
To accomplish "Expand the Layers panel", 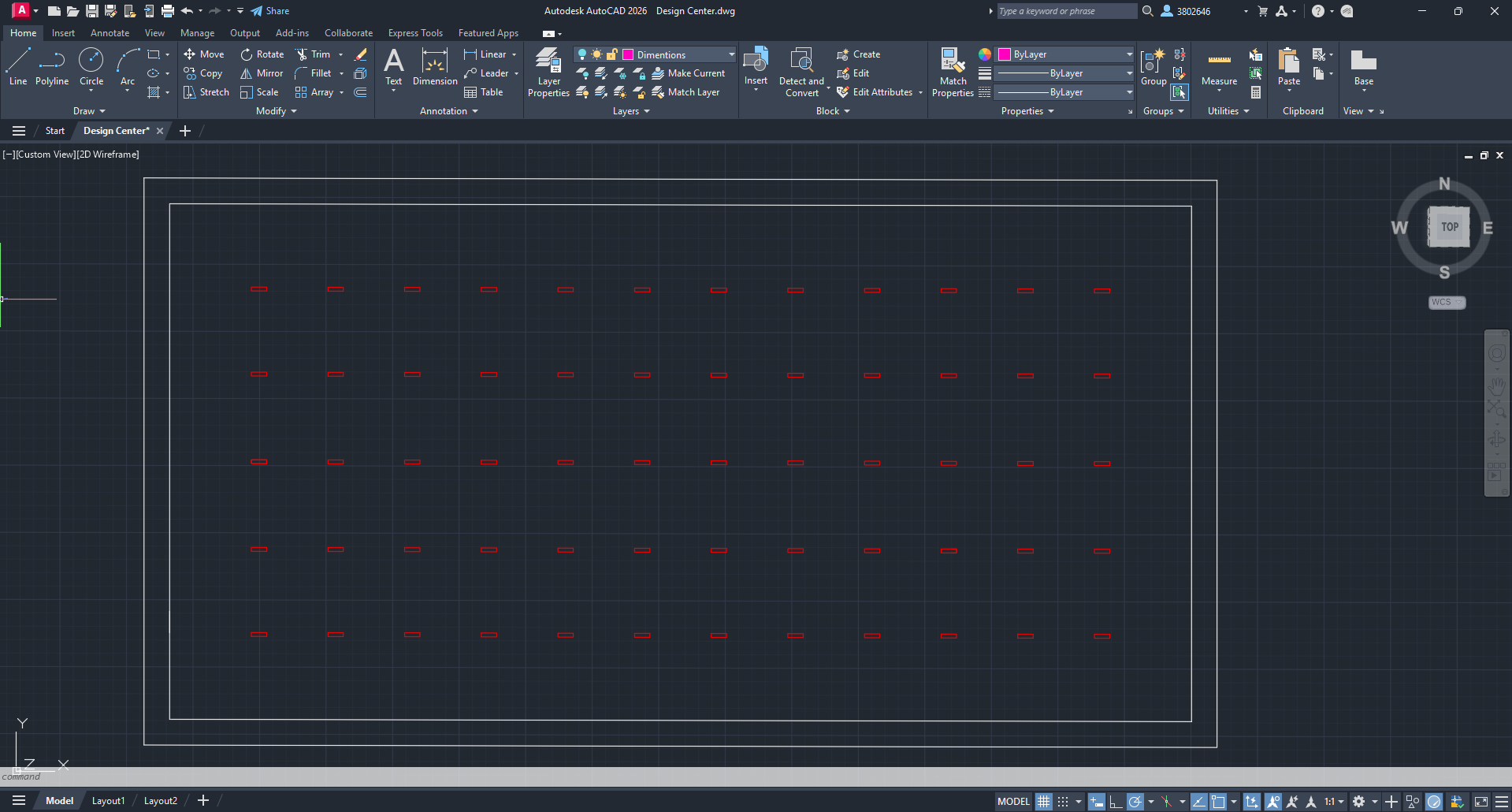I will (631, 111).
